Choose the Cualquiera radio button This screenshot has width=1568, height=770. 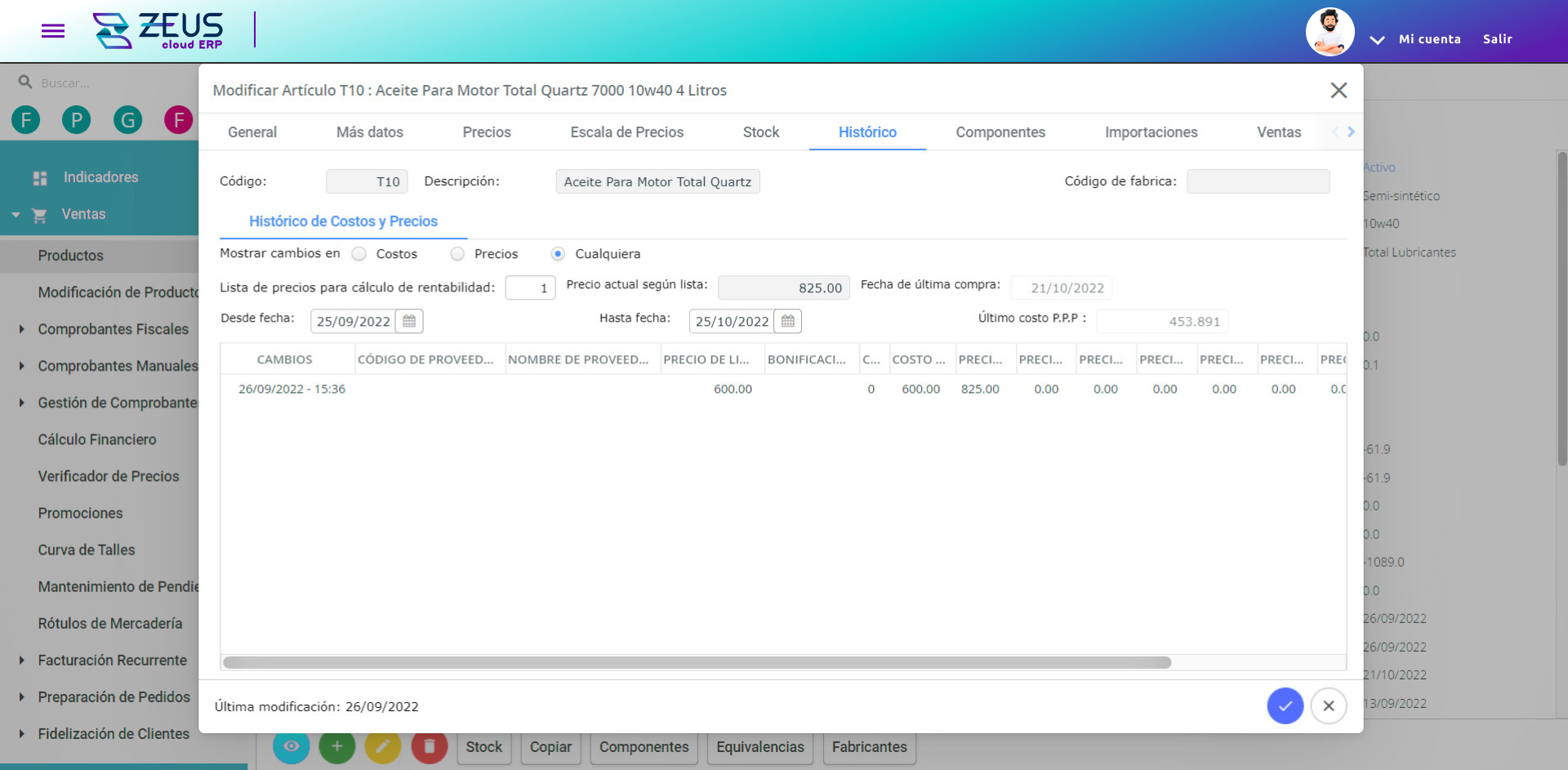tap(558, 254)
